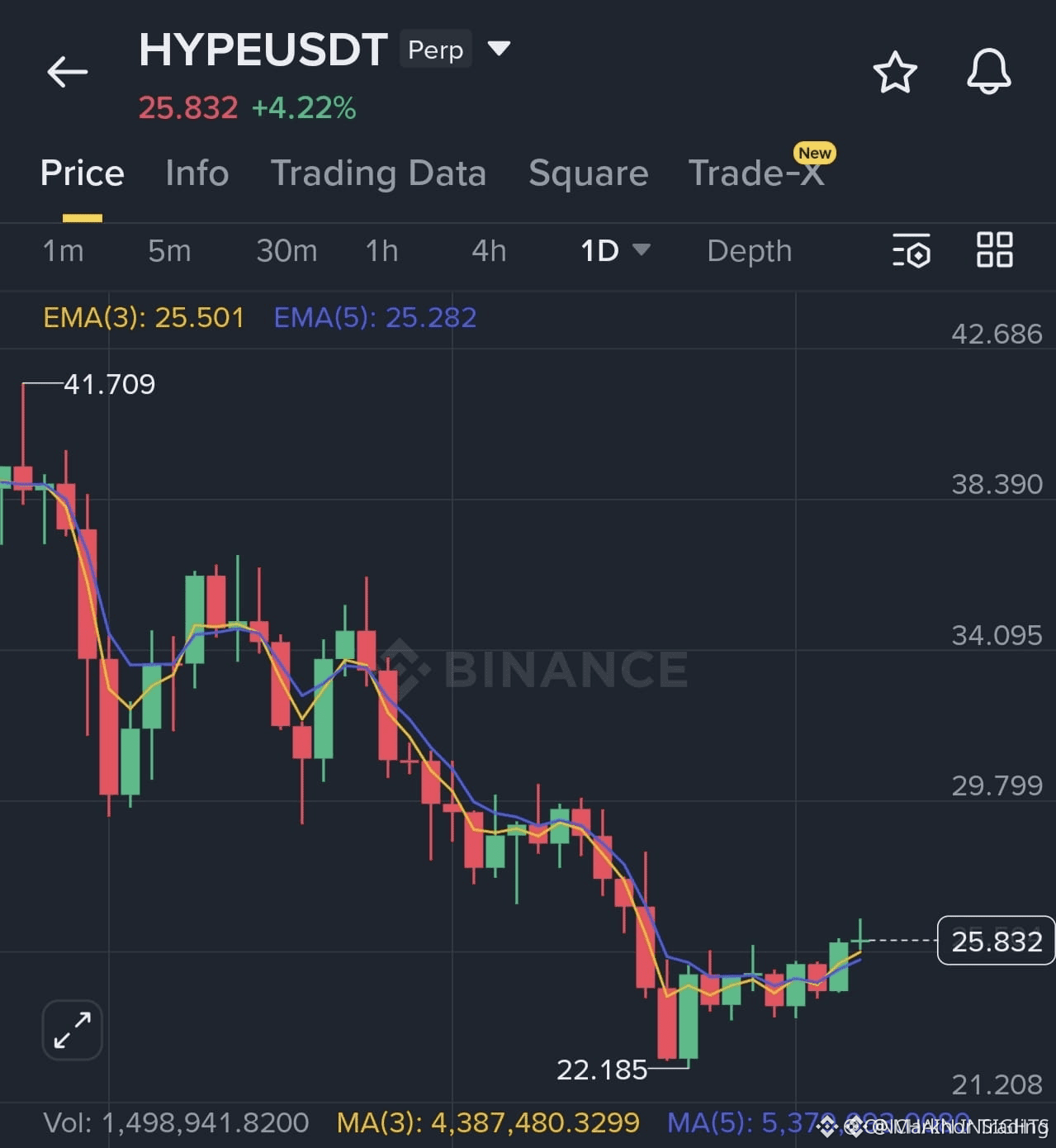This screenshot has width=1056, height=1148.
Task: Tap the back arrow icon
Action: pyautogui.click(x=68, y=72)
